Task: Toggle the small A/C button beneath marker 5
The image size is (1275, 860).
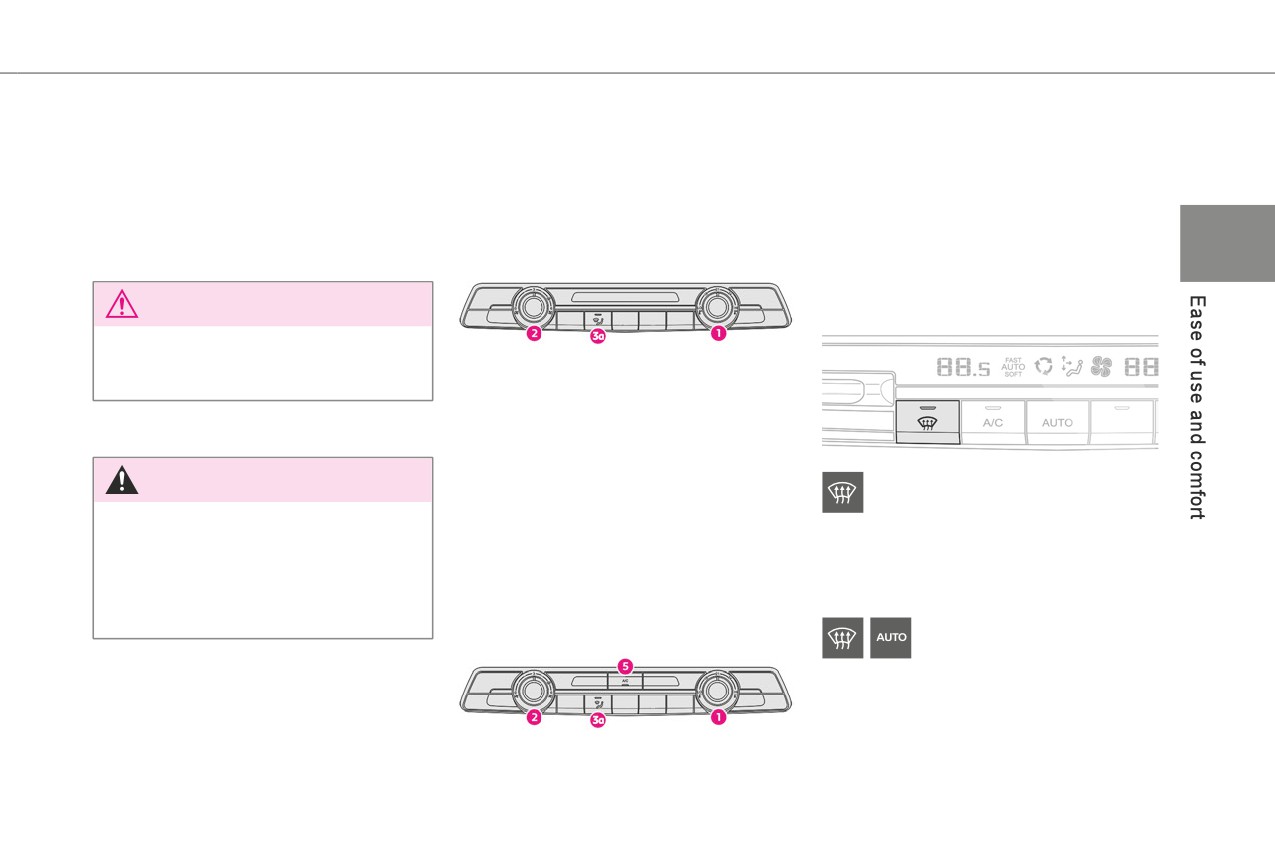Action: tap(625, 681)
